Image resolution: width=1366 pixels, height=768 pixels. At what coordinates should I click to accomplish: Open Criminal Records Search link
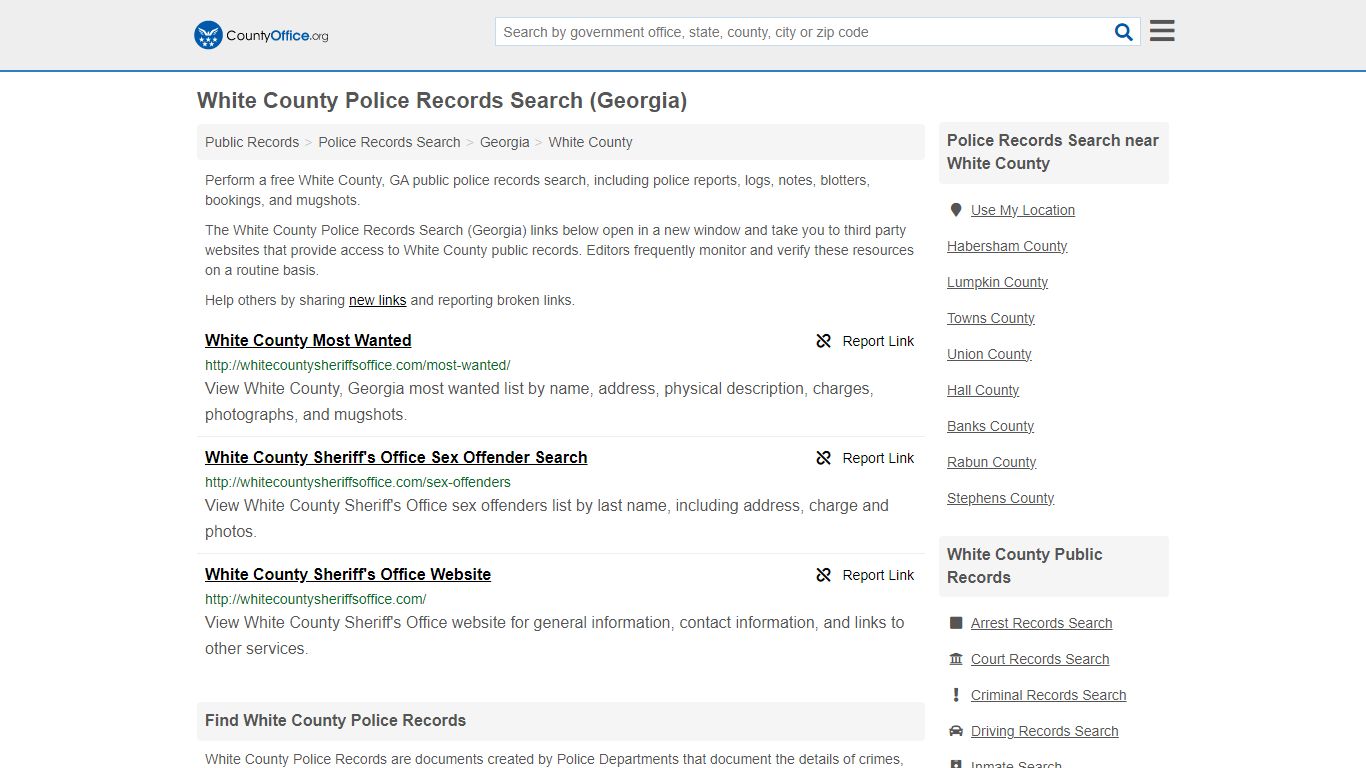[x=1048, y=695]
